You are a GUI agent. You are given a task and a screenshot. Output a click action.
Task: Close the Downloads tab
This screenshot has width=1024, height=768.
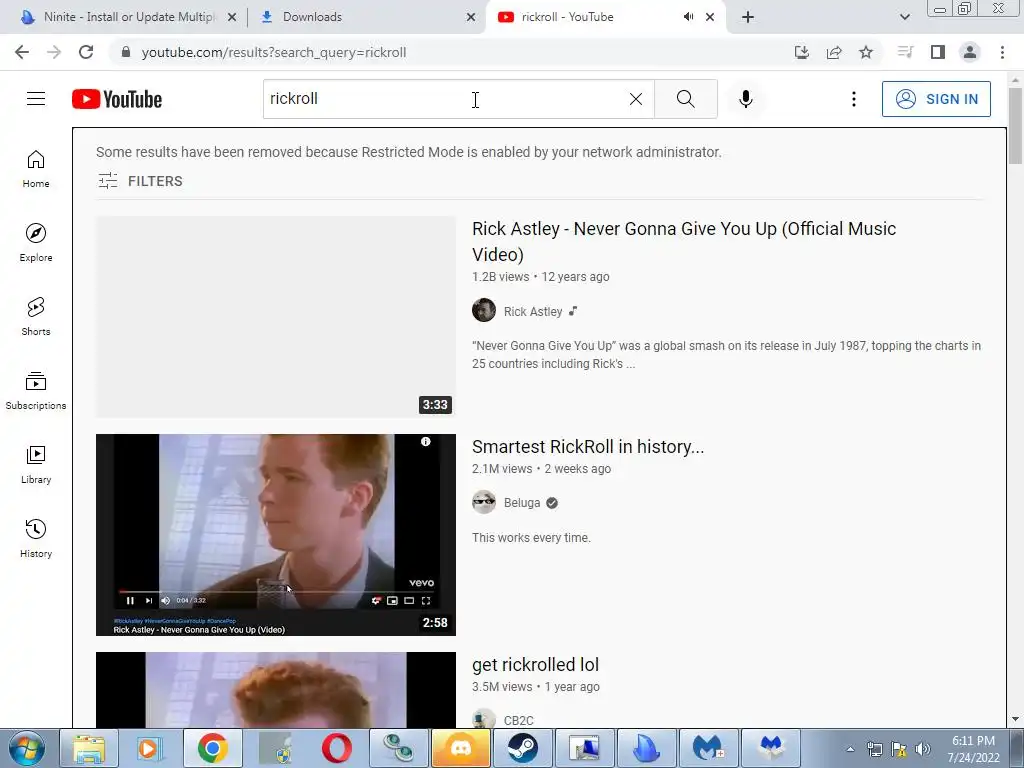coord(471,17)
